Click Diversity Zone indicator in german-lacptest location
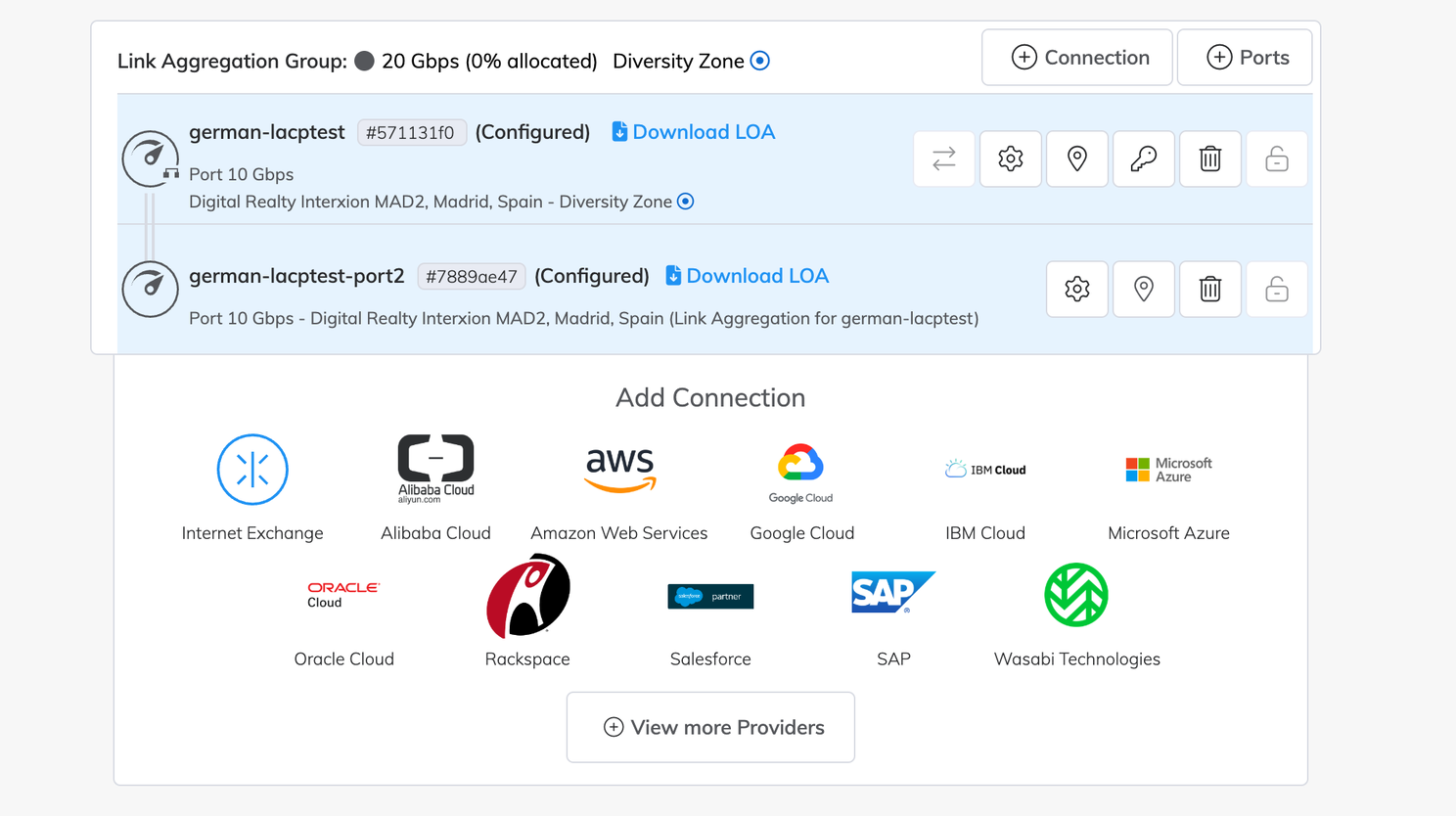Viewport: 1456px width, 816px height. point(686,202)
